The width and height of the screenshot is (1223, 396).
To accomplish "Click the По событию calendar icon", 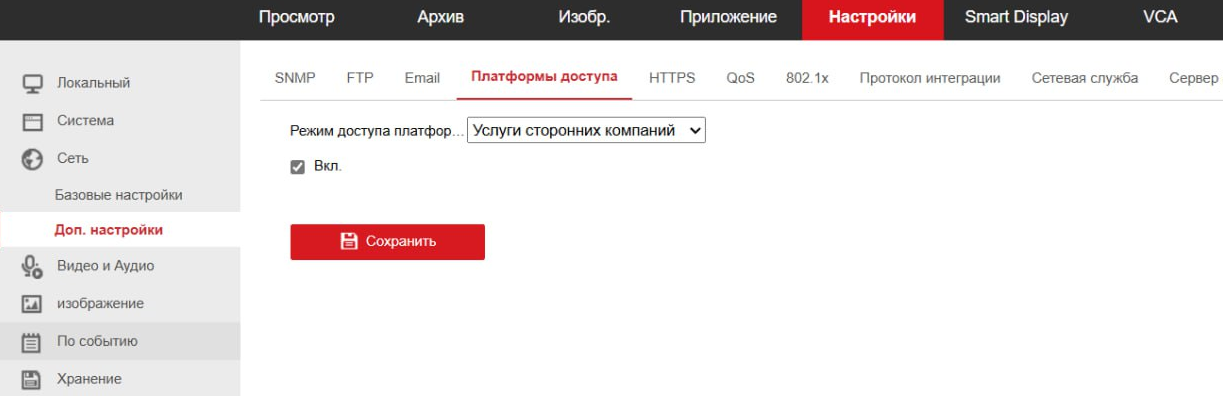I will pos(31,342).
